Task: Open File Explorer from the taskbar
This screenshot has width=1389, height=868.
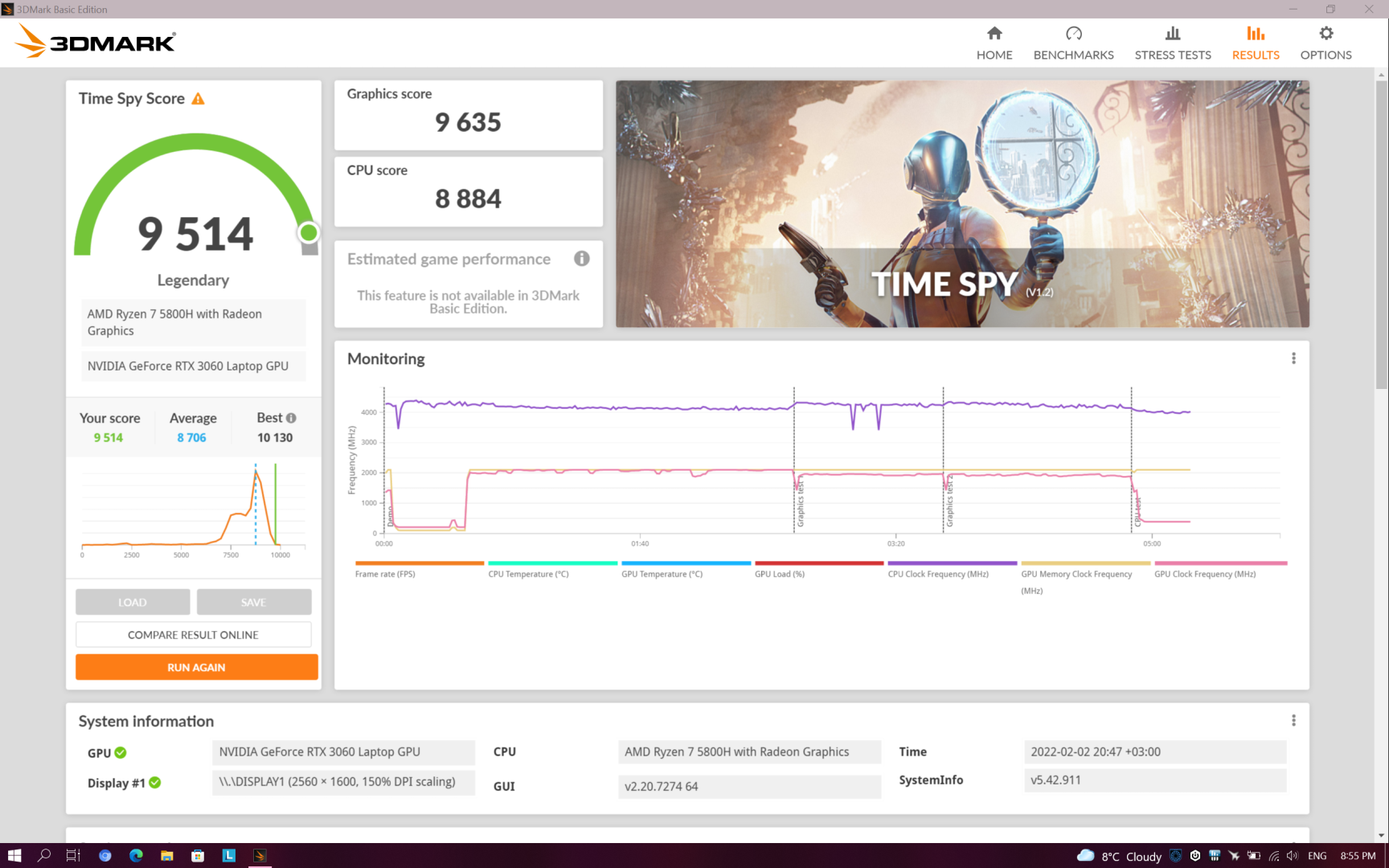Action: [x=167, y=856]
